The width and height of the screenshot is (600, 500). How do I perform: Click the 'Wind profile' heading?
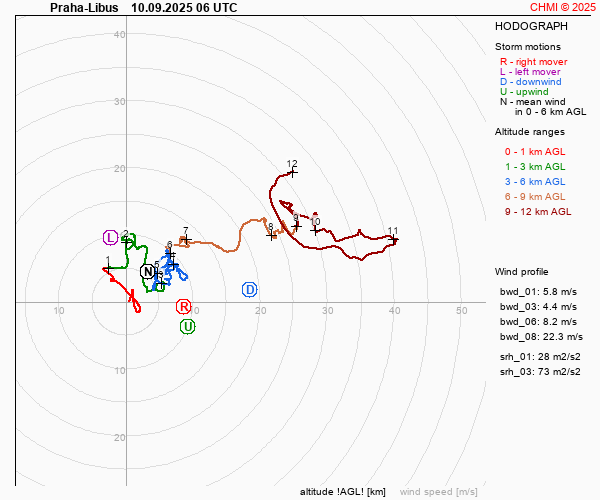521,272
